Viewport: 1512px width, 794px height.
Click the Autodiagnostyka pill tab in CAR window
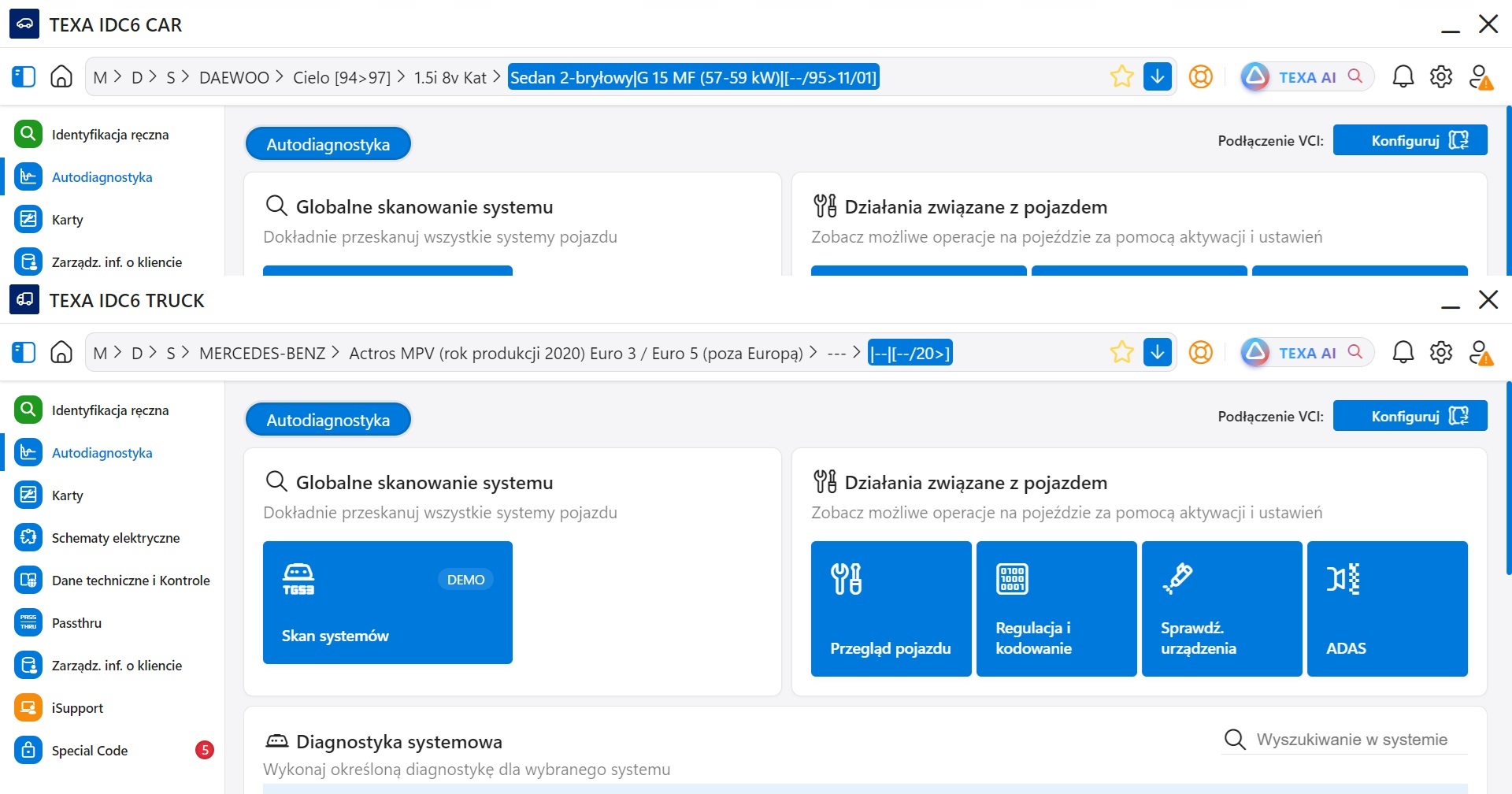328,144
